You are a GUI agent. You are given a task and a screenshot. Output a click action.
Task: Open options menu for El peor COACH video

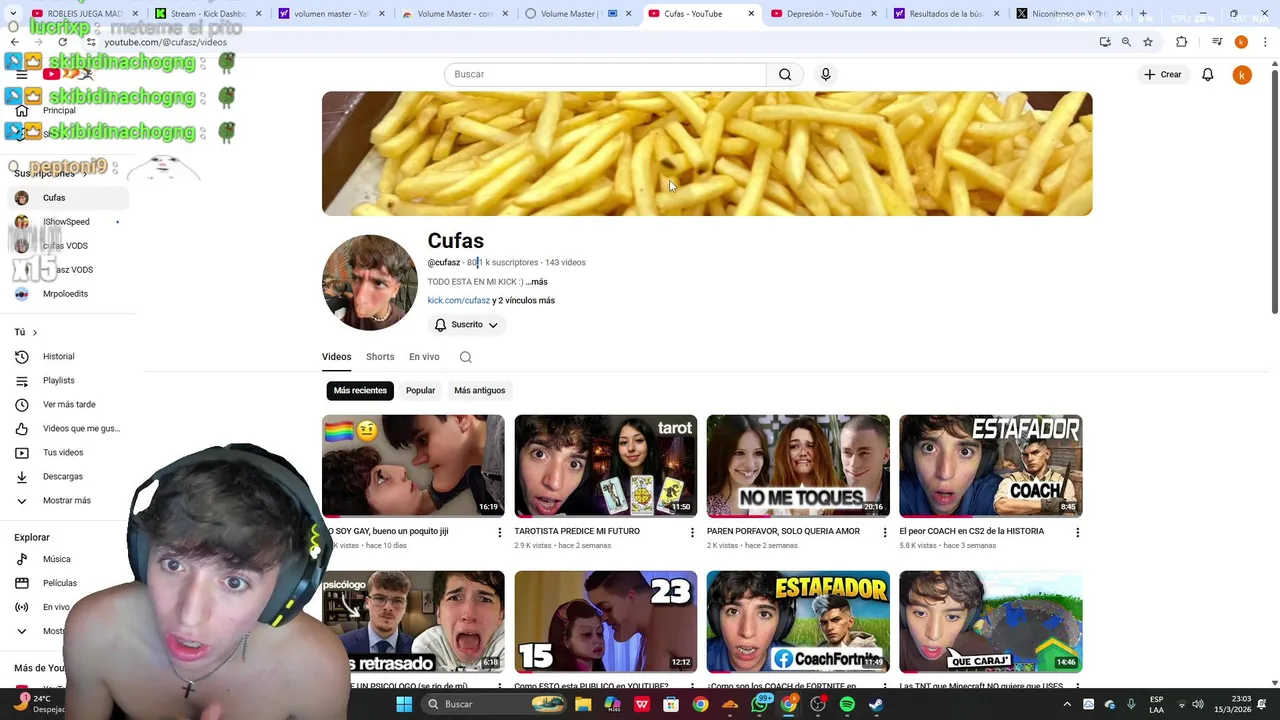1077,533
